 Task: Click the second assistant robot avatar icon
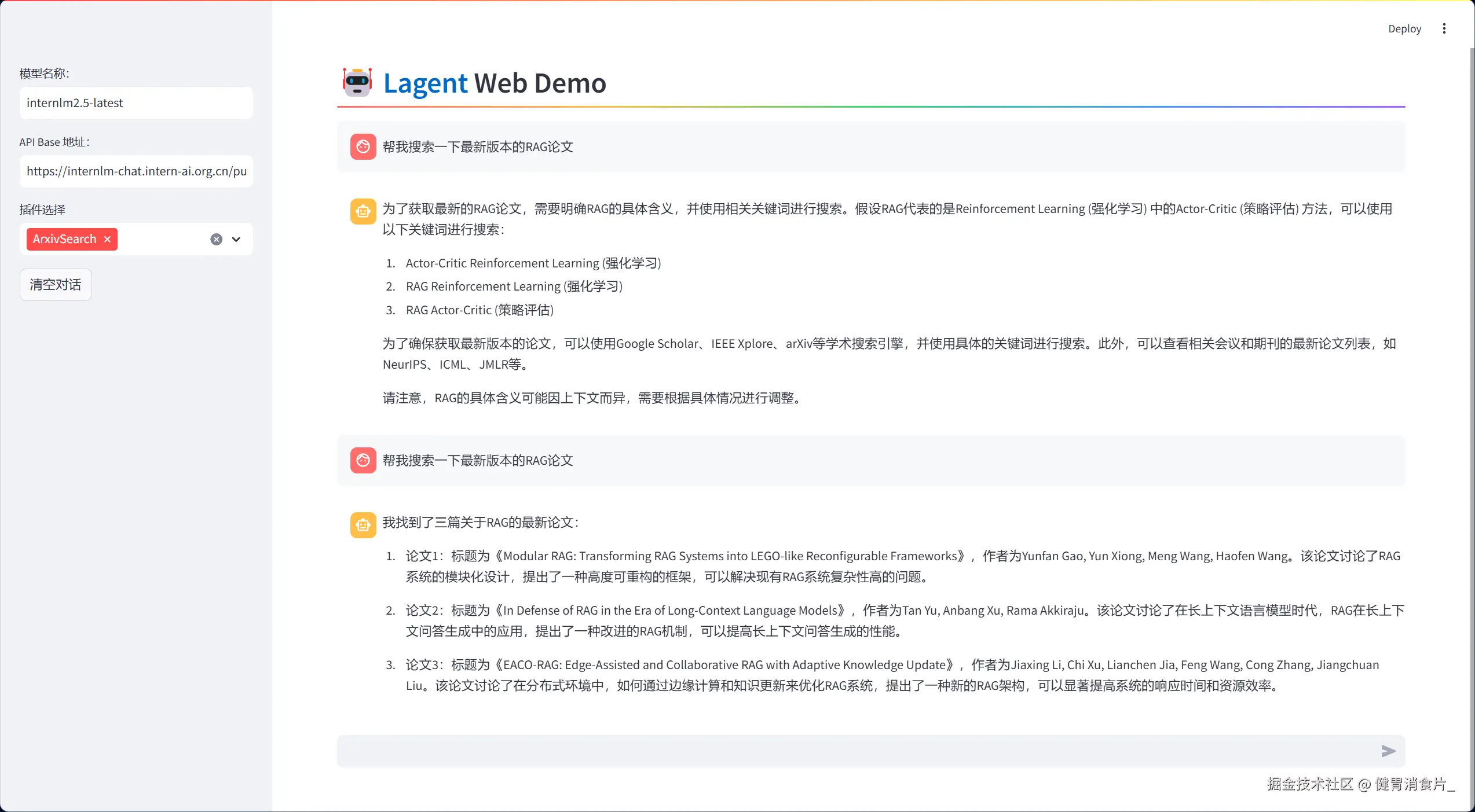(363, 525)
